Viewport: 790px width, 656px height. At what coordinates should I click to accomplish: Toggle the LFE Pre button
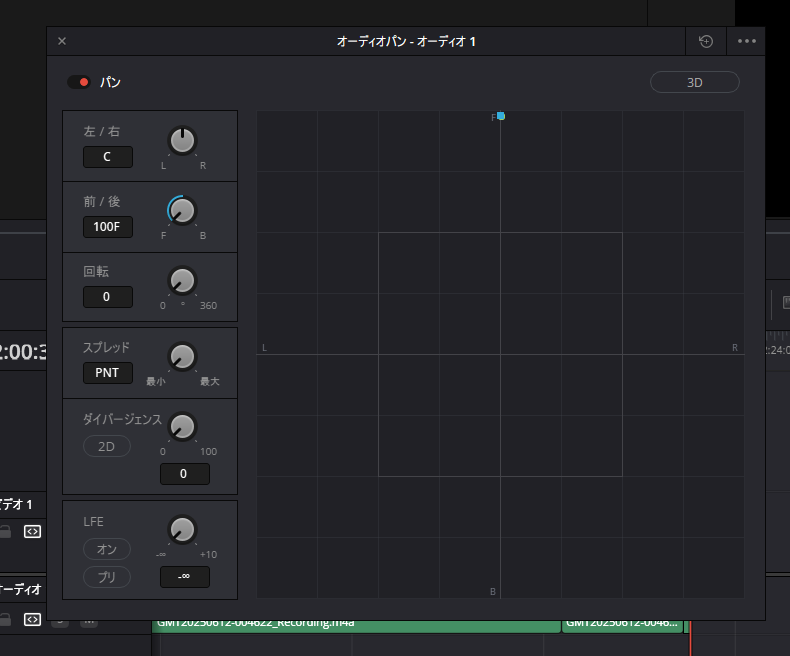(106, 577)
